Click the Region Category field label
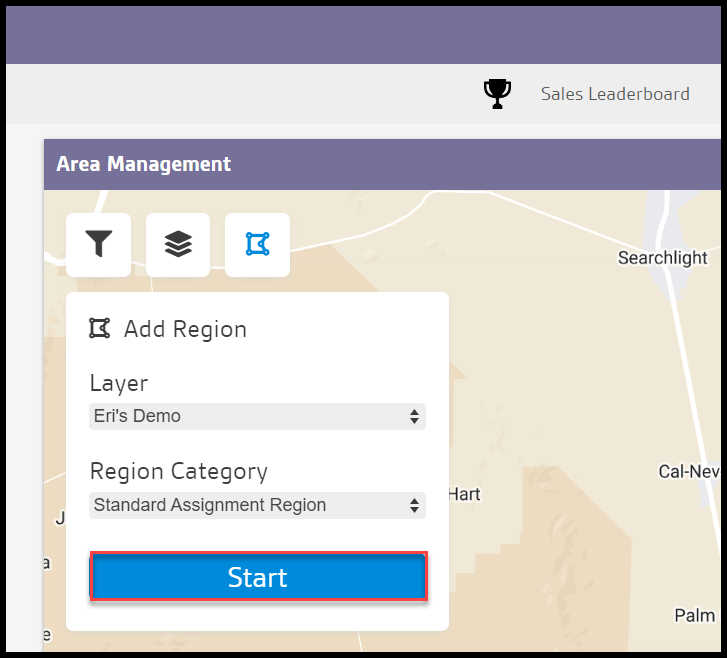 (179, 471)
